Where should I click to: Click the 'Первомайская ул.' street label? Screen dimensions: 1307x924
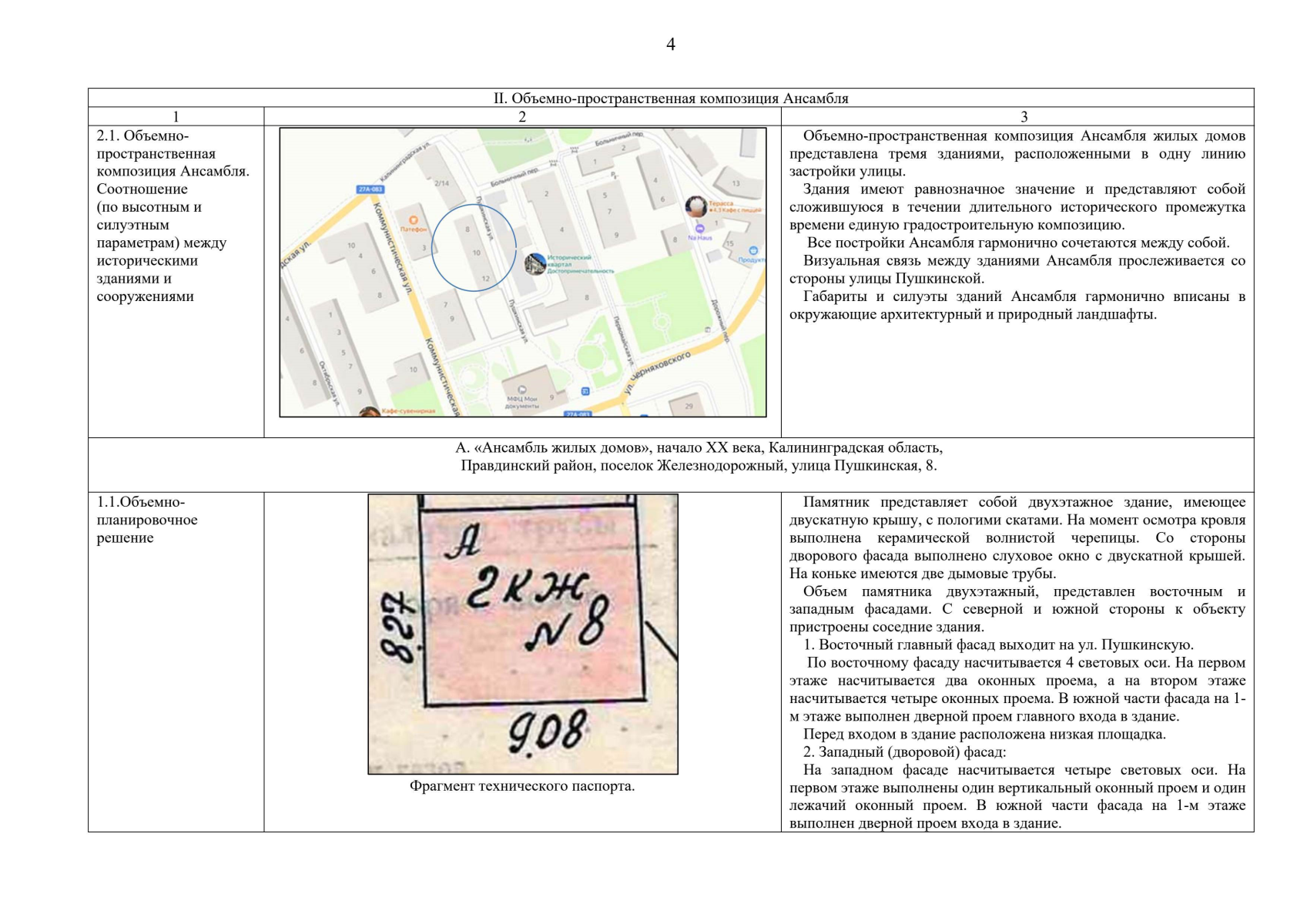point(623,340)
